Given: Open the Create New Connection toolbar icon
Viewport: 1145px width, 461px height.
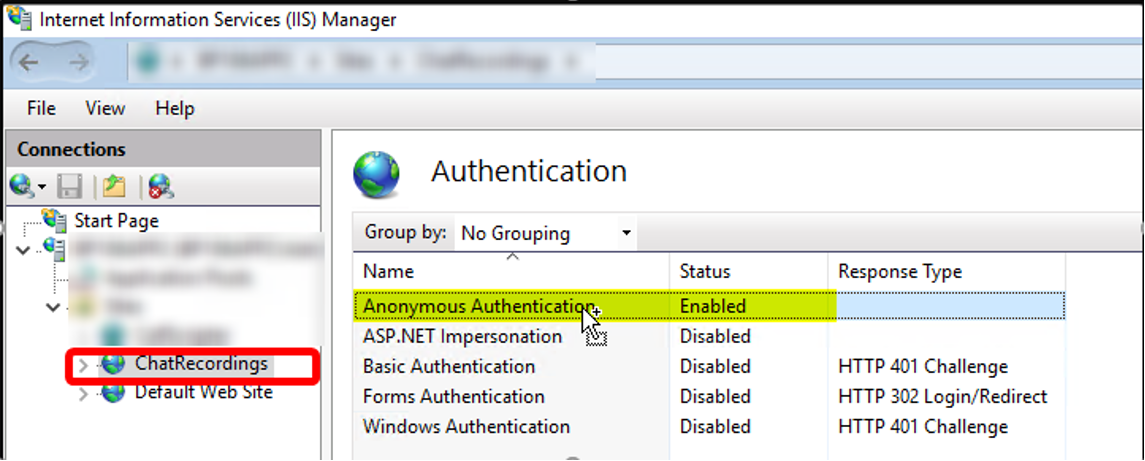Looking at the screenshot, I should [21, 187].
